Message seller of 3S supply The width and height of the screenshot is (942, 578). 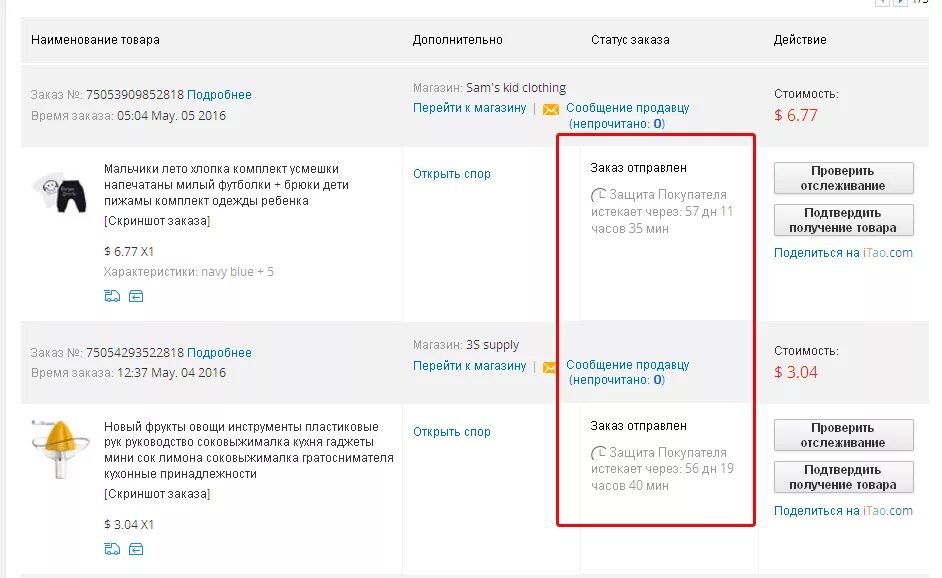pyautogui.click(x=627, y=372)
